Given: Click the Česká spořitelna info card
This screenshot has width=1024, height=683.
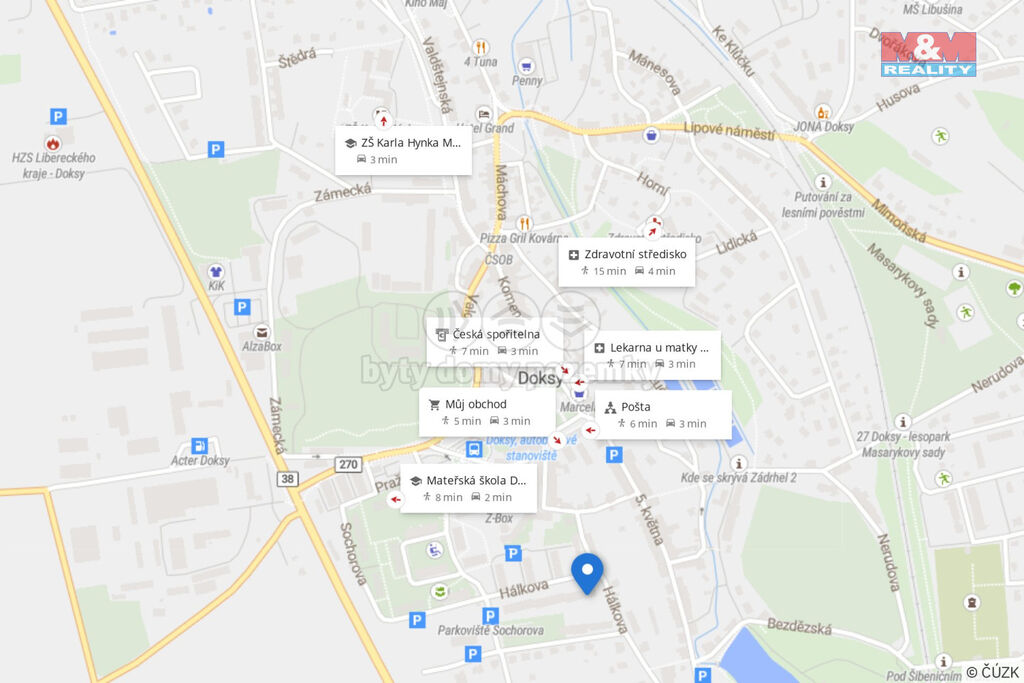Looking at the screenshot, I should point(494,342).
